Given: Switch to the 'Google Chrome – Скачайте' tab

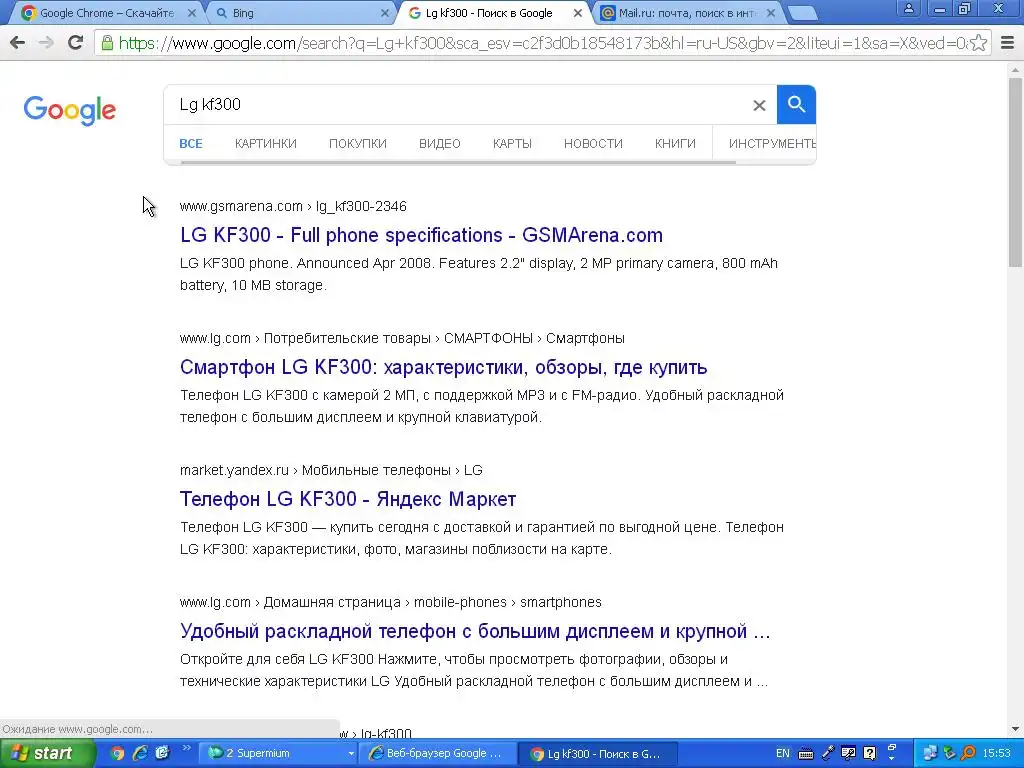Looking at the screenshot, I should pos(106,13).
